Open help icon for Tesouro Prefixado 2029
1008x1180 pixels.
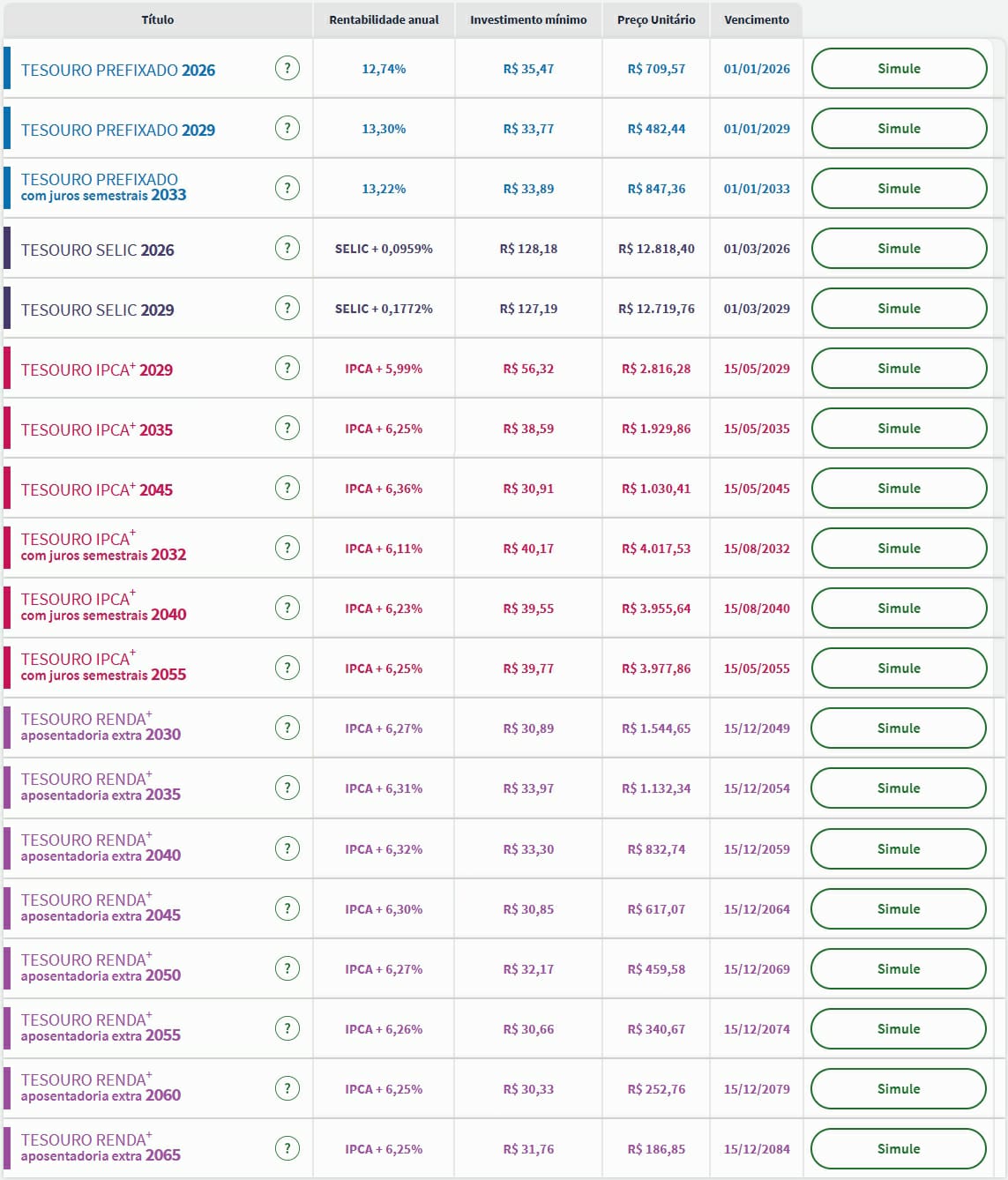click(287, 128)
